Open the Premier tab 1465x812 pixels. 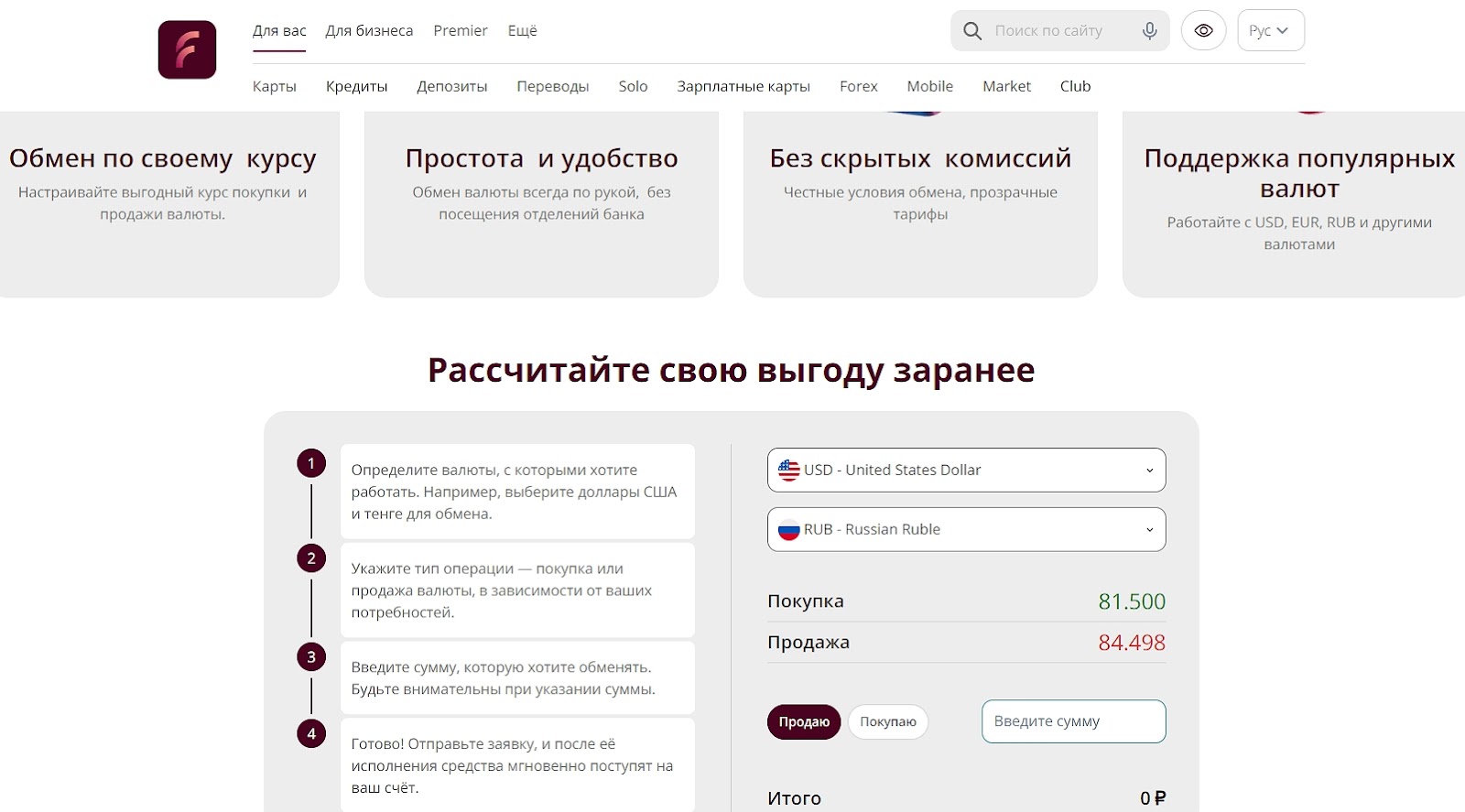pos(460,31)
